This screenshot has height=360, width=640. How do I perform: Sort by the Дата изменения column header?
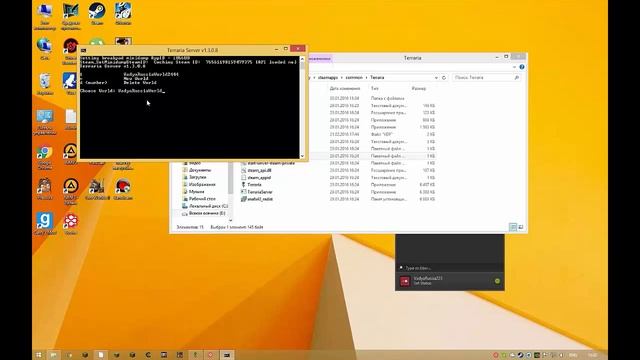tap(345, 89)
